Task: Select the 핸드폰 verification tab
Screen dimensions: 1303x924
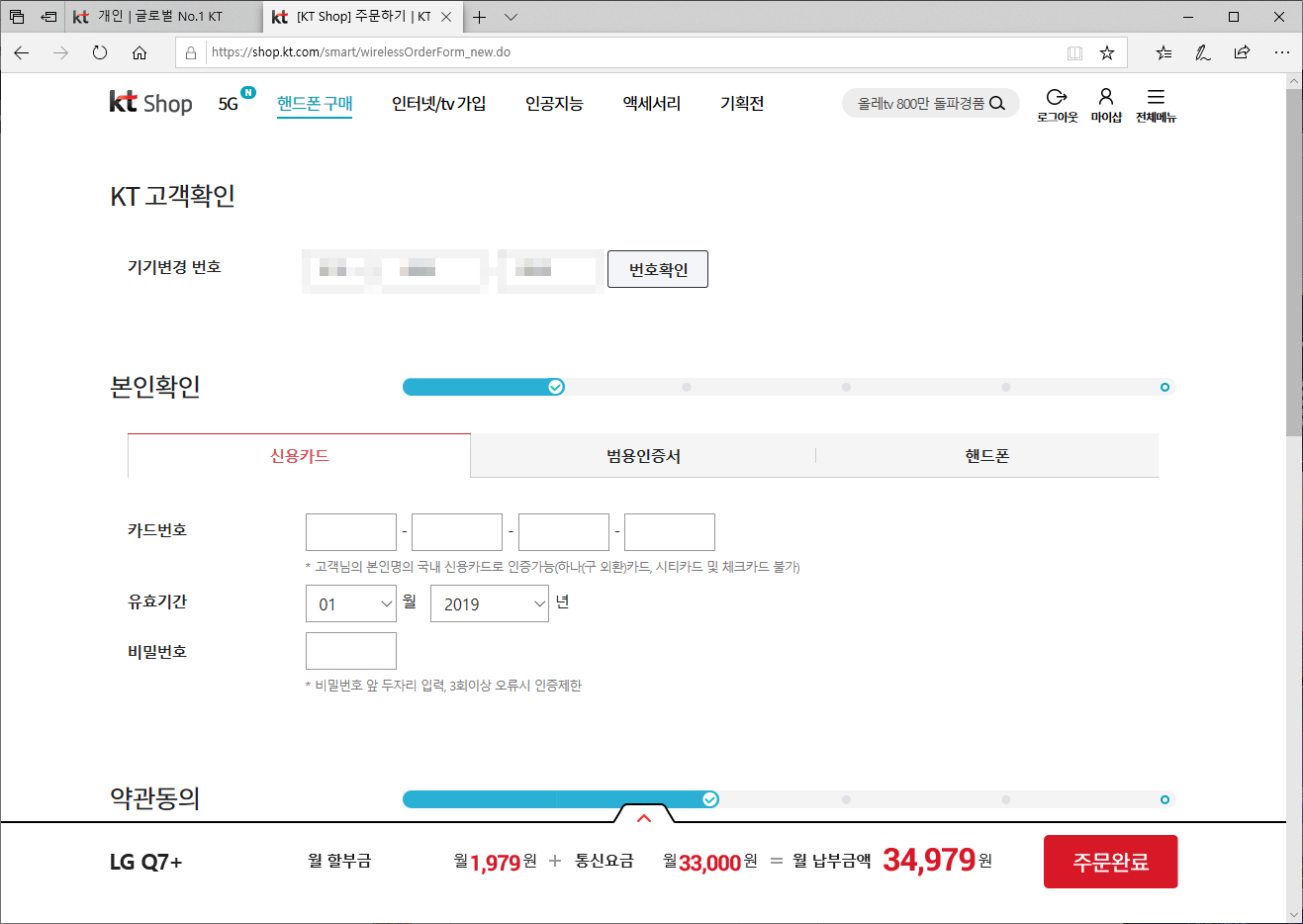Action: point(986,456)
